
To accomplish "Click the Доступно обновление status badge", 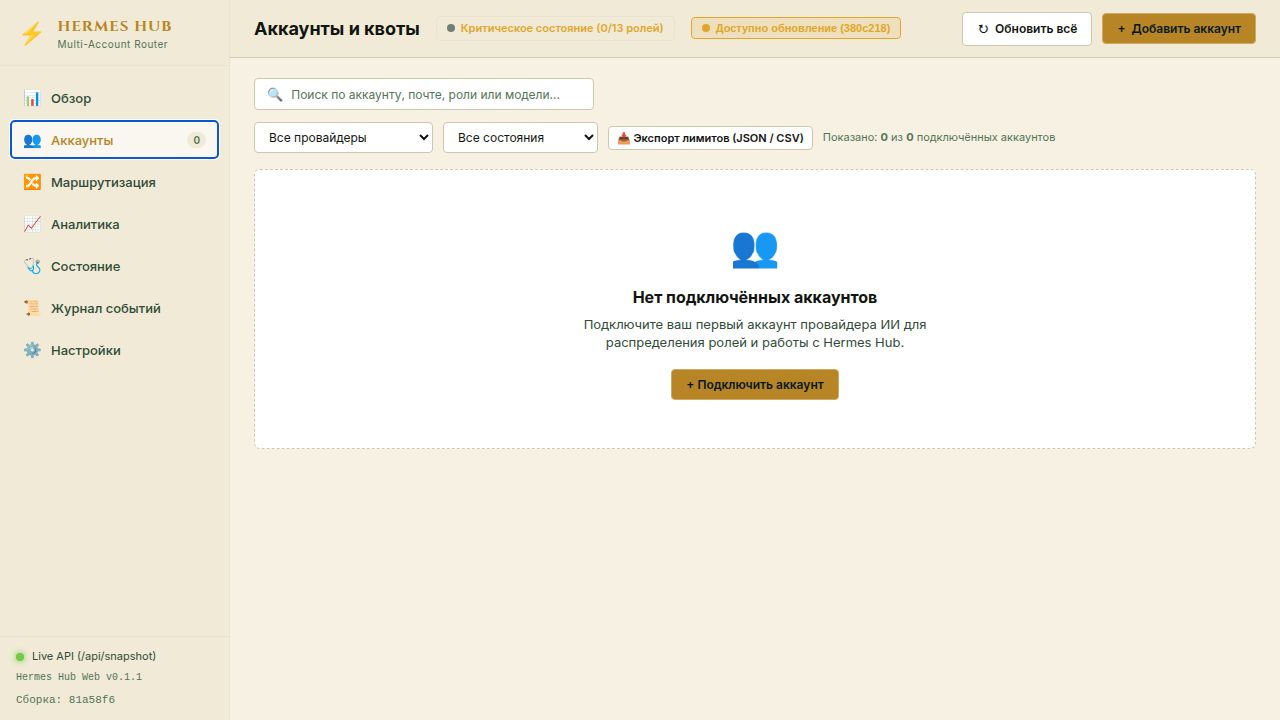I will click(x=796, y=28).
